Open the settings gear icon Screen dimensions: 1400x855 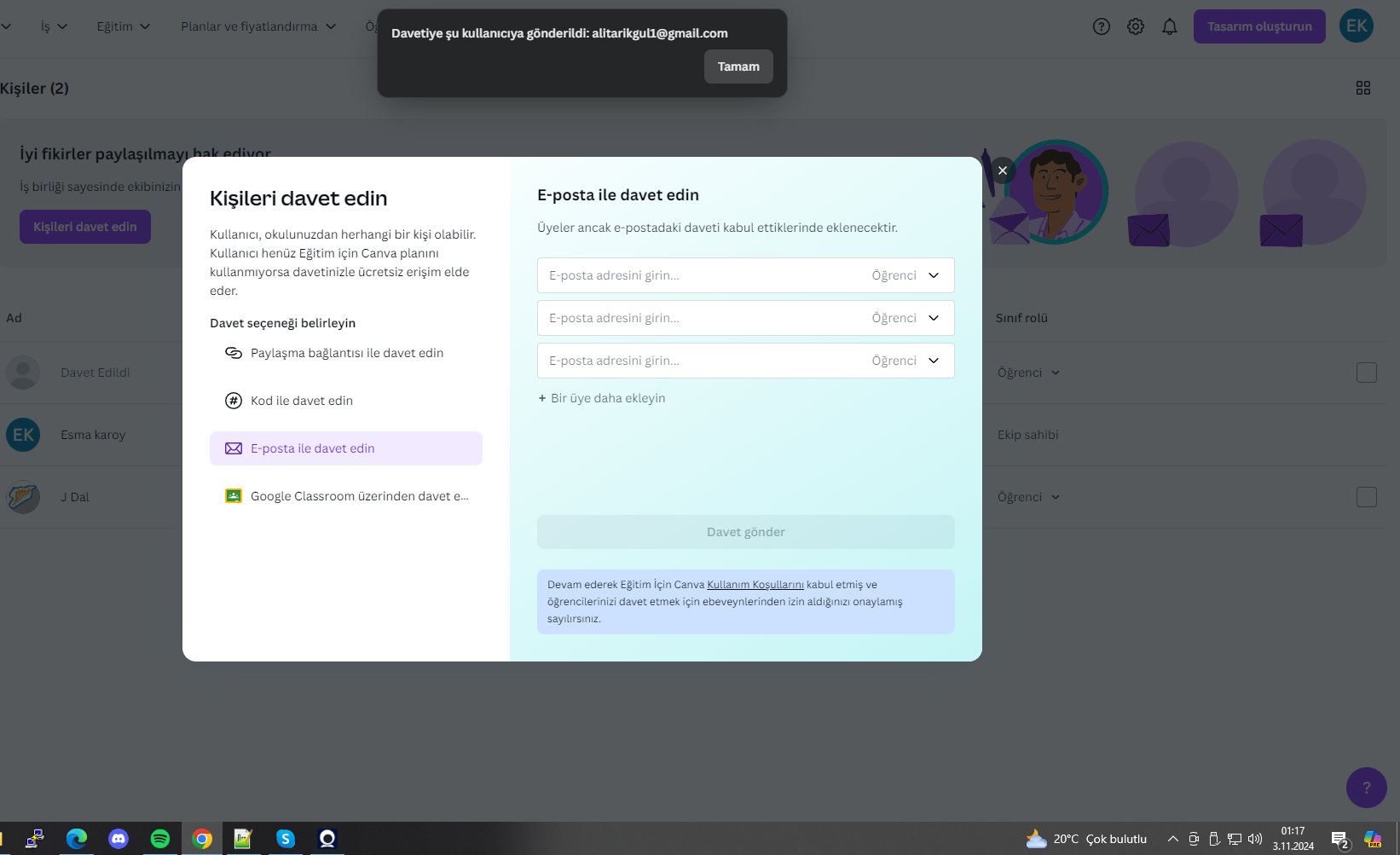click(x=1136, y=26)
